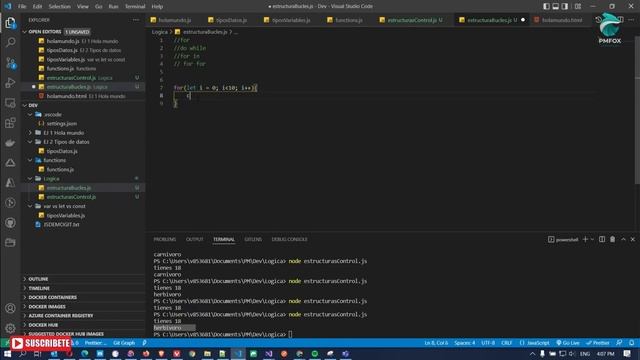Toggle secondary side bar layout button

click(565, 7)
